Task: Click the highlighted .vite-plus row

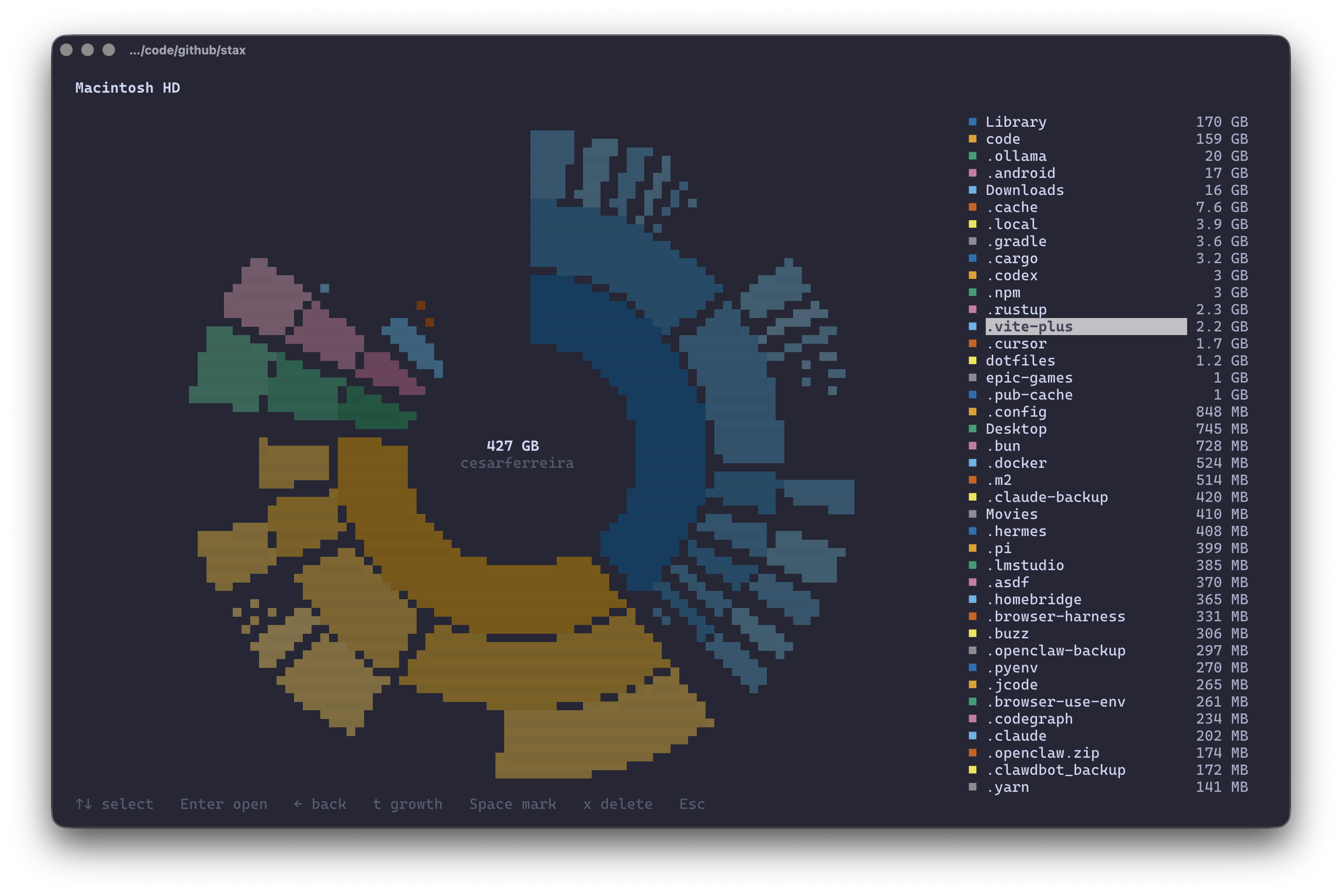Action: point(1108,326)
